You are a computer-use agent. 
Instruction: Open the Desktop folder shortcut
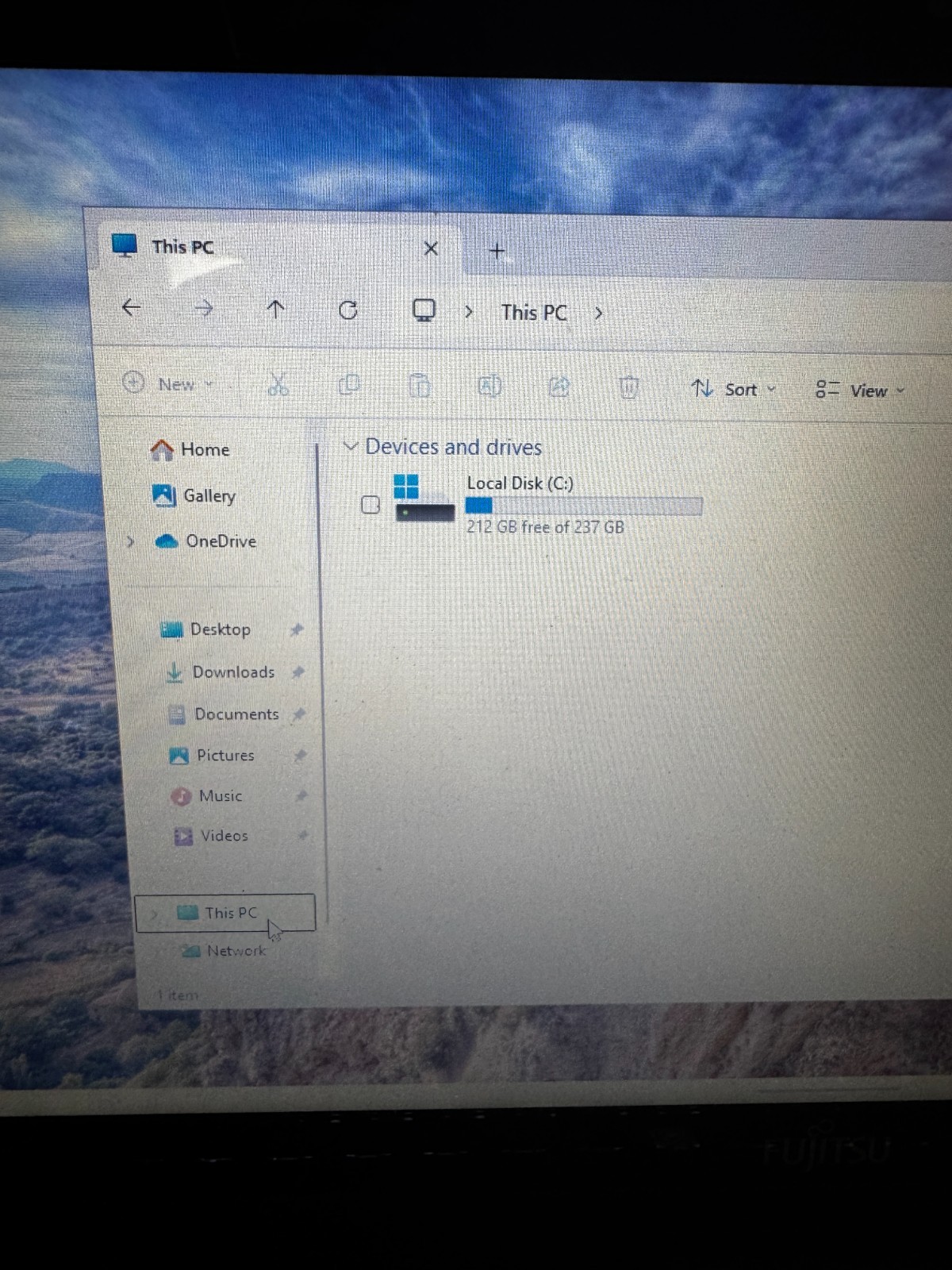click(206, 629)
